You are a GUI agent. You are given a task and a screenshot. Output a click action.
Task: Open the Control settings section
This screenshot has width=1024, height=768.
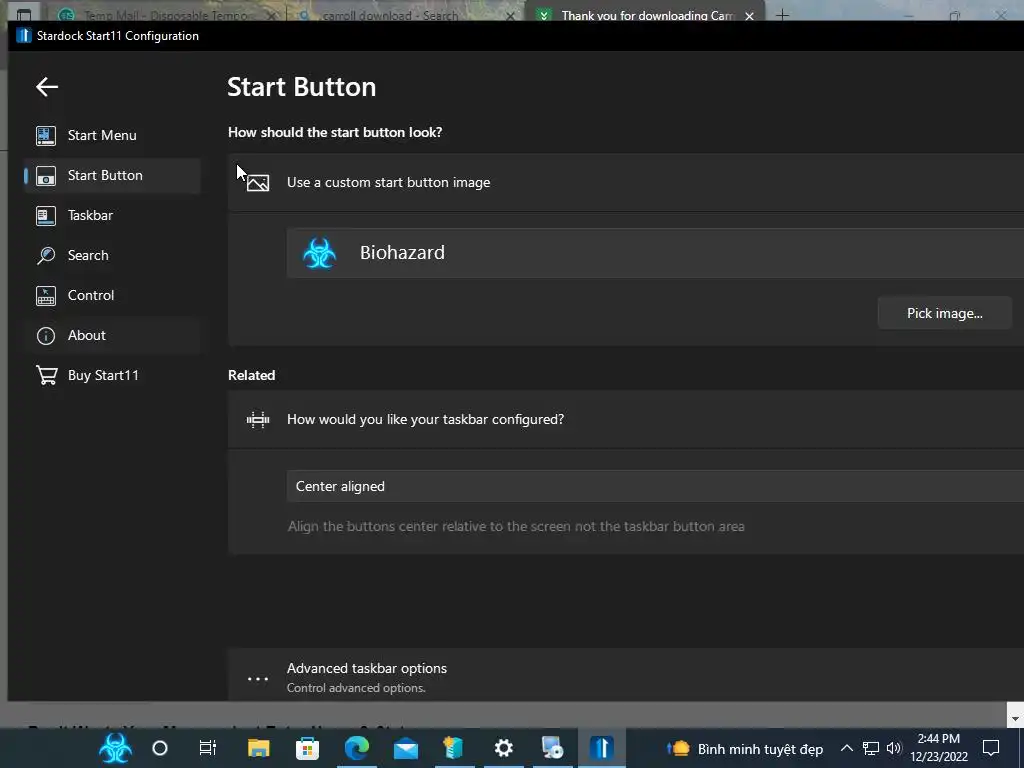[x=112, y=295]
